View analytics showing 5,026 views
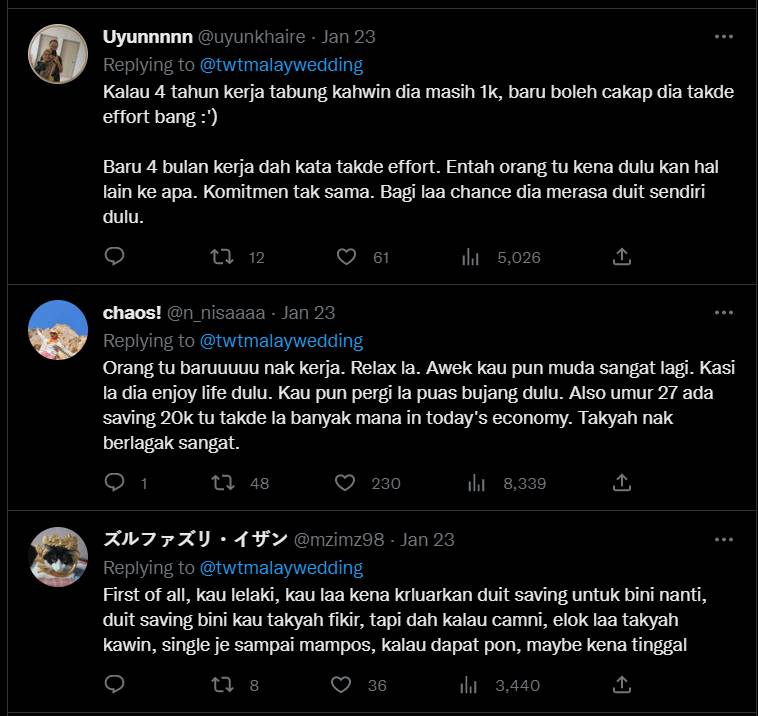This screenshot has height=716, width=758. [470, 257]
